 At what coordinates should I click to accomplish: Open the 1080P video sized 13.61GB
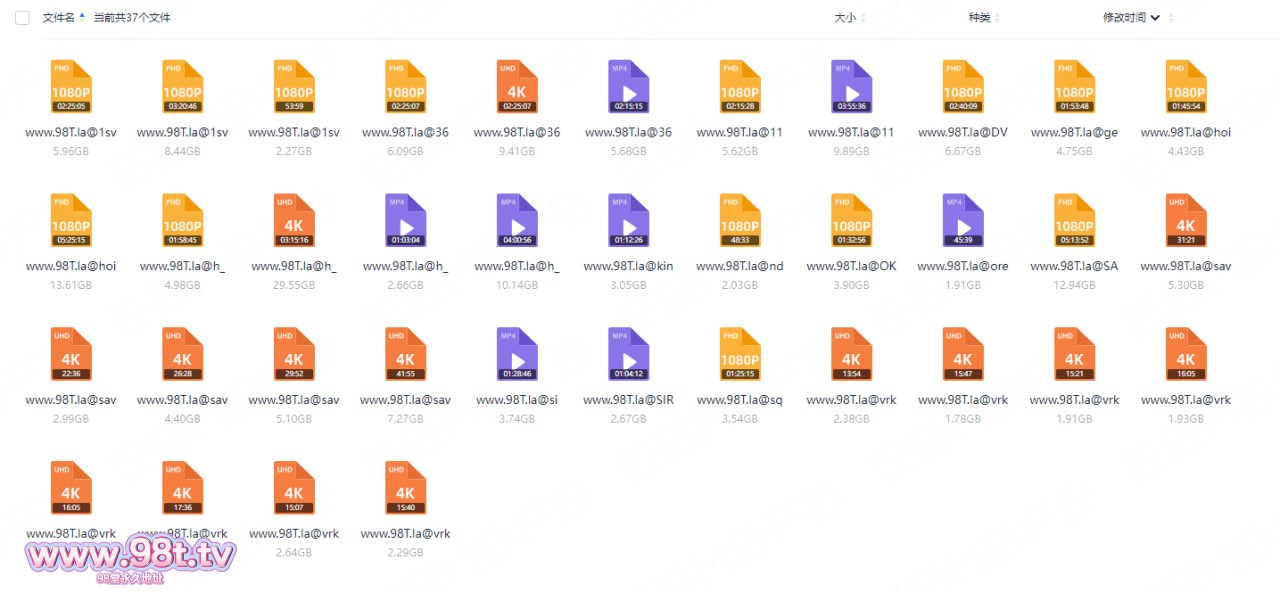coord(70,221)
